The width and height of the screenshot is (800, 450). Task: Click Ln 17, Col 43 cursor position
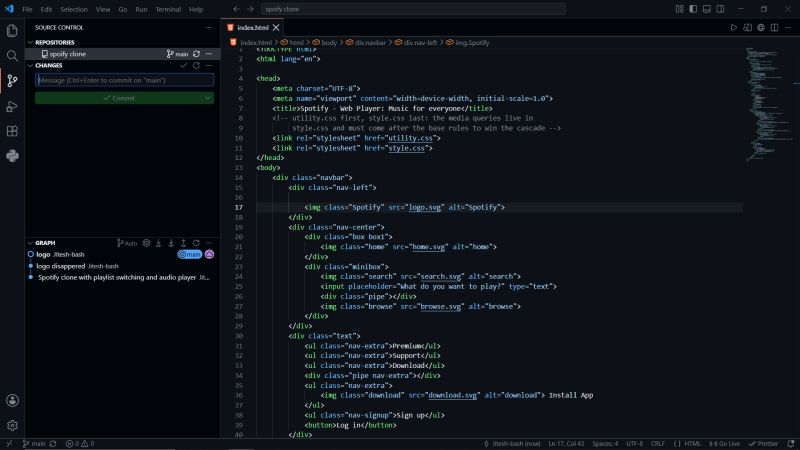point(566,443)
